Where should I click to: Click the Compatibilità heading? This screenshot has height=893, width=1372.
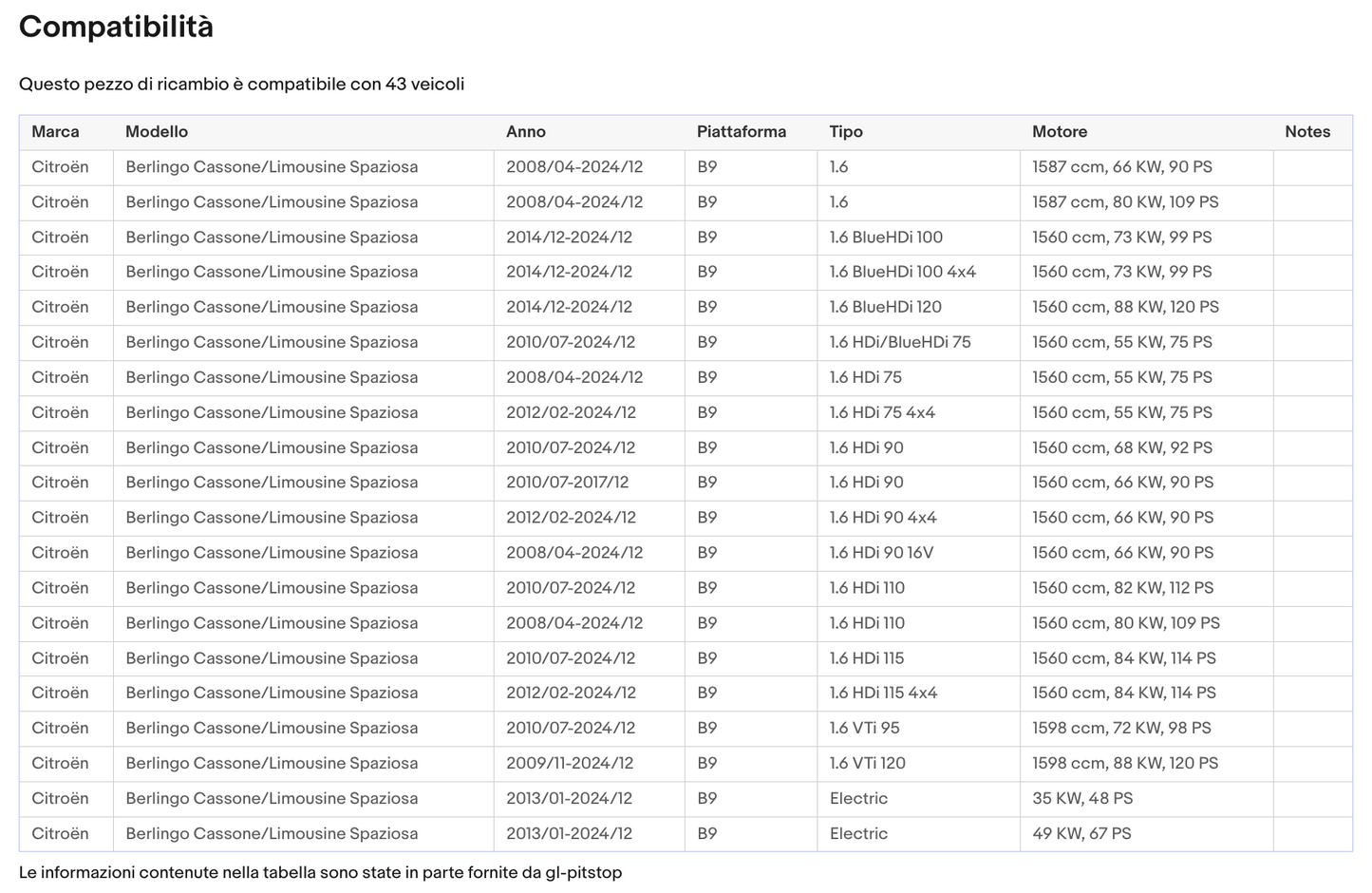[x=116, y=27]
